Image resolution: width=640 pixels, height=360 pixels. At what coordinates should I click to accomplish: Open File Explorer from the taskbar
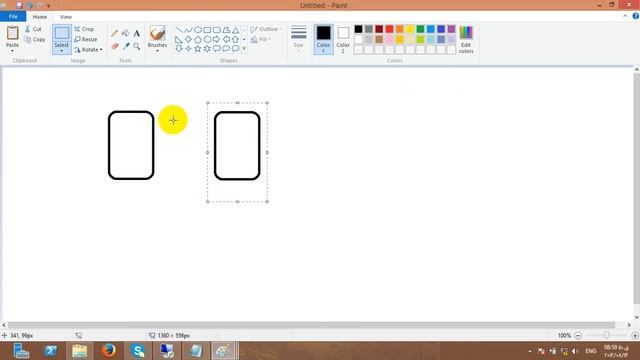80,351
